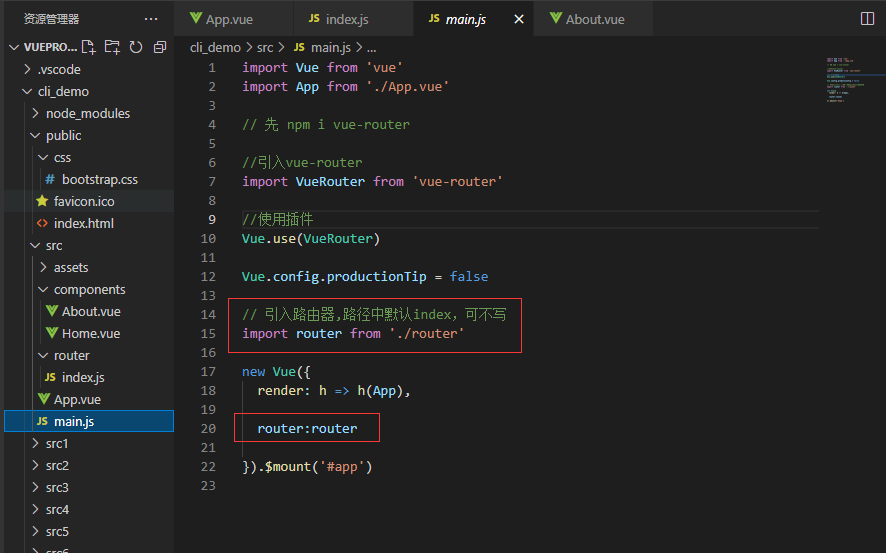The image size is (886, 553).
Task: Open favicon.ico in the file tree
Action: click(x=89, y=201)
